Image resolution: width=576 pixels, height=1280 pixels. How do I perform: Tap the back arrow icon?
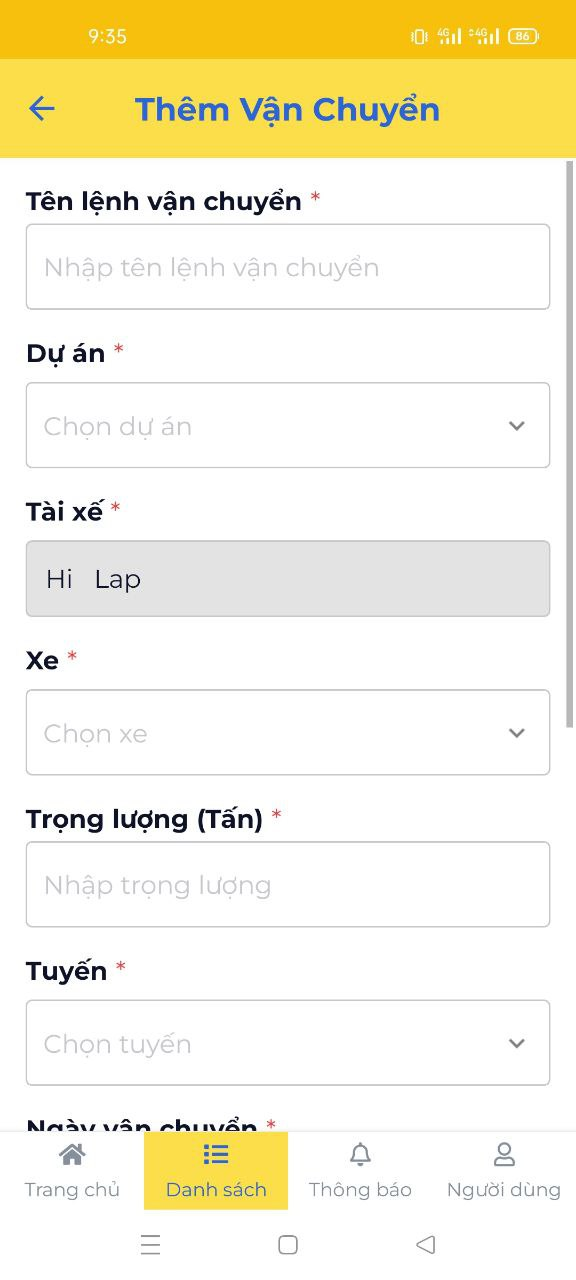41,109
